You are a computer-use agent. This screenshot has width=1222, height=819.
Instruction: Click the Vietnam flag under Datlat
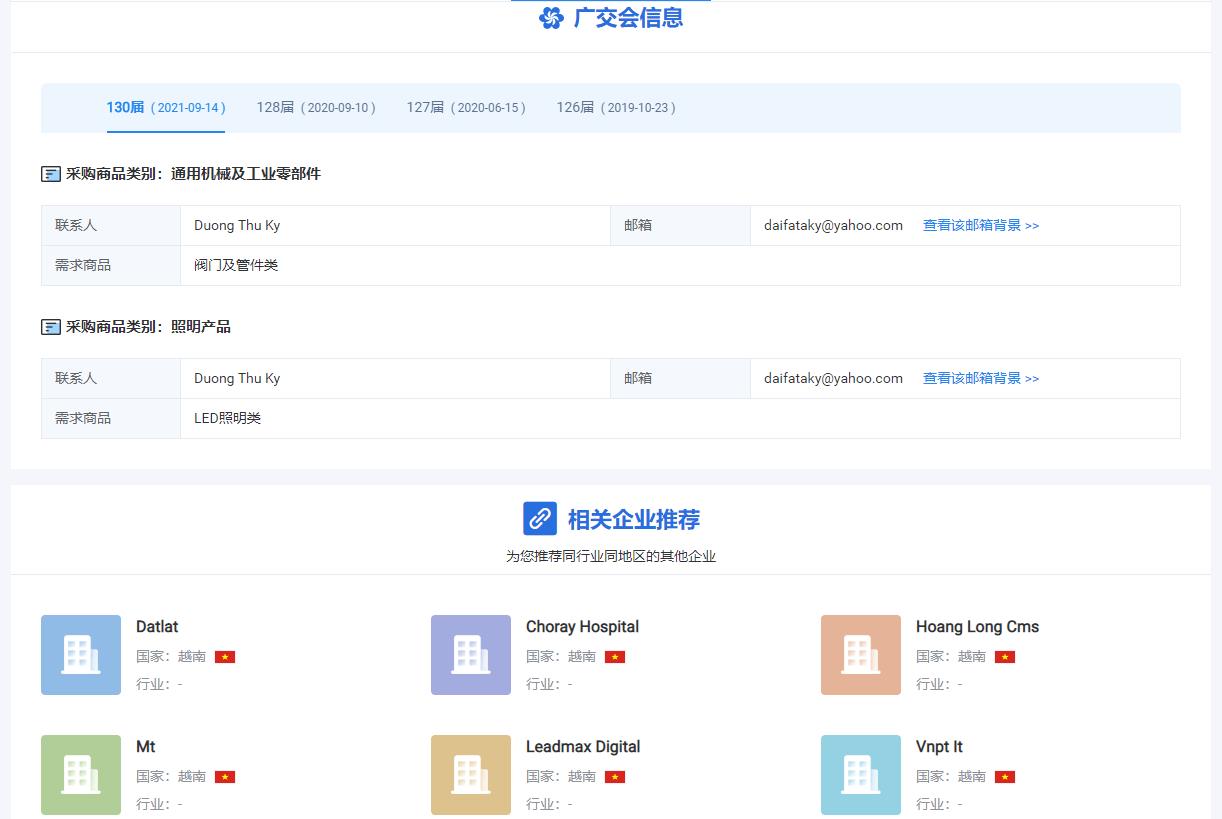click(x=225, y=657)
